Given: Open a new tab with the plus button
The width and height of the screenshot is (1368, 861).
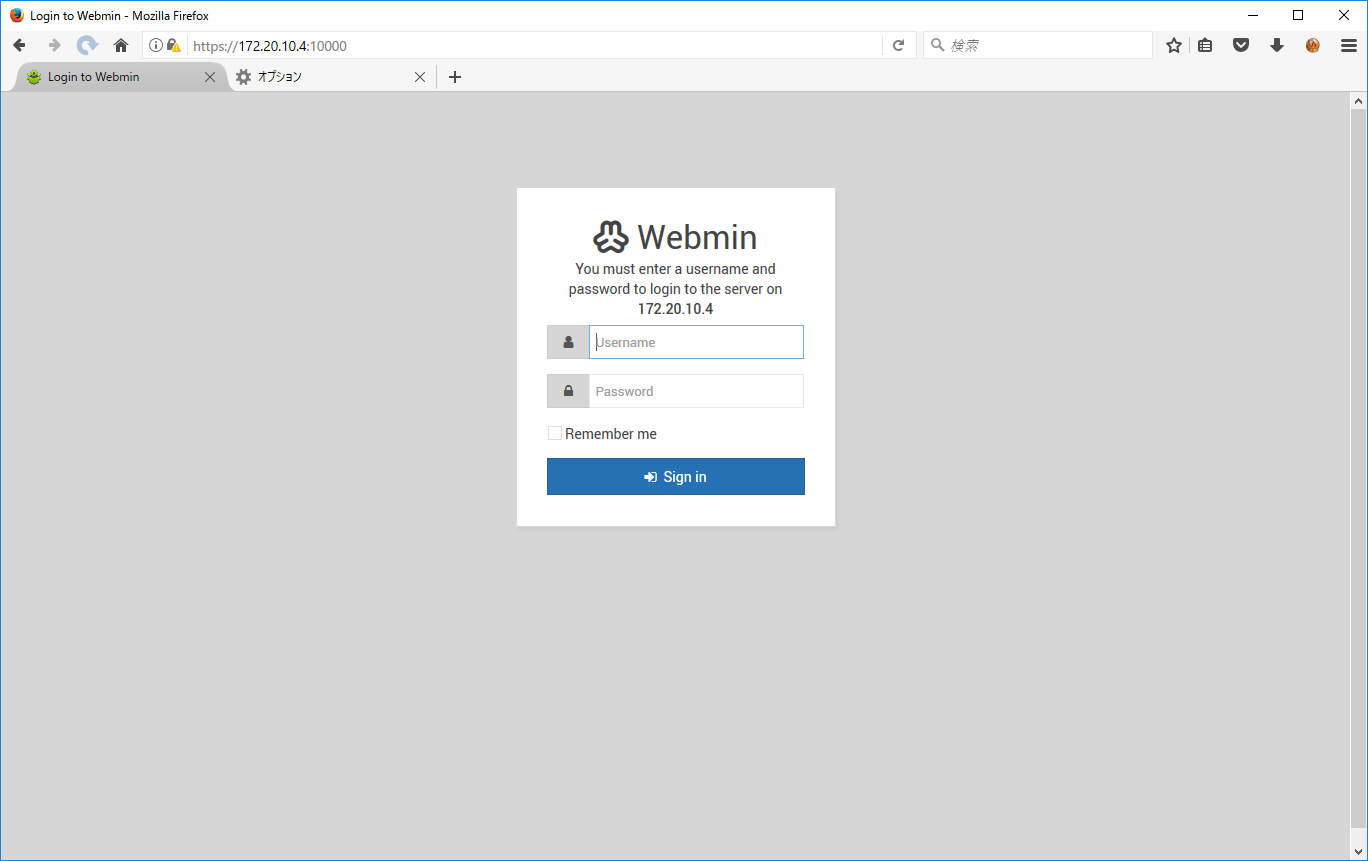Looking at the screenshot, I should 455,77.
